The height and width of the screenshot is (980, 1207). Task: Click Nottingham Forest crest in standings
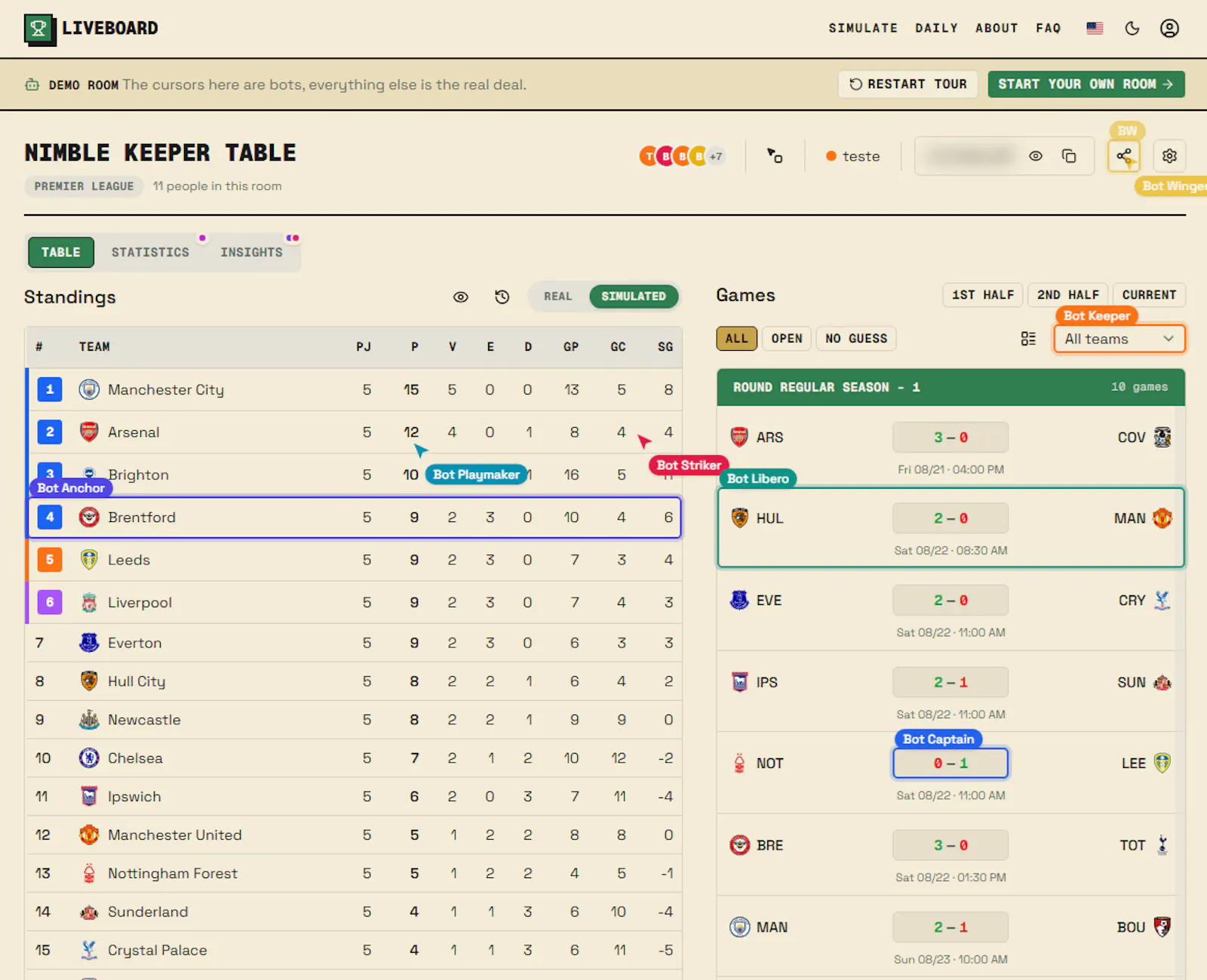[x=89, y=874]
